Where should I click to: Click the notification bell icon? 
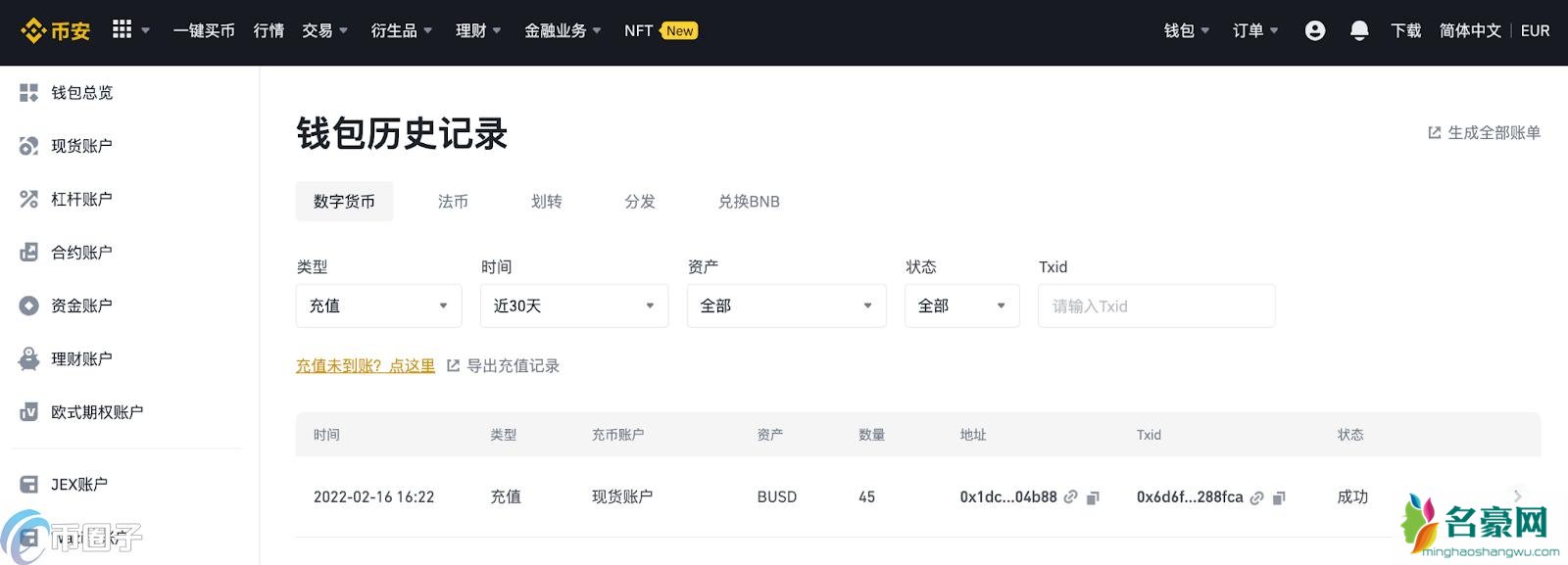[x=1359, y=31]
